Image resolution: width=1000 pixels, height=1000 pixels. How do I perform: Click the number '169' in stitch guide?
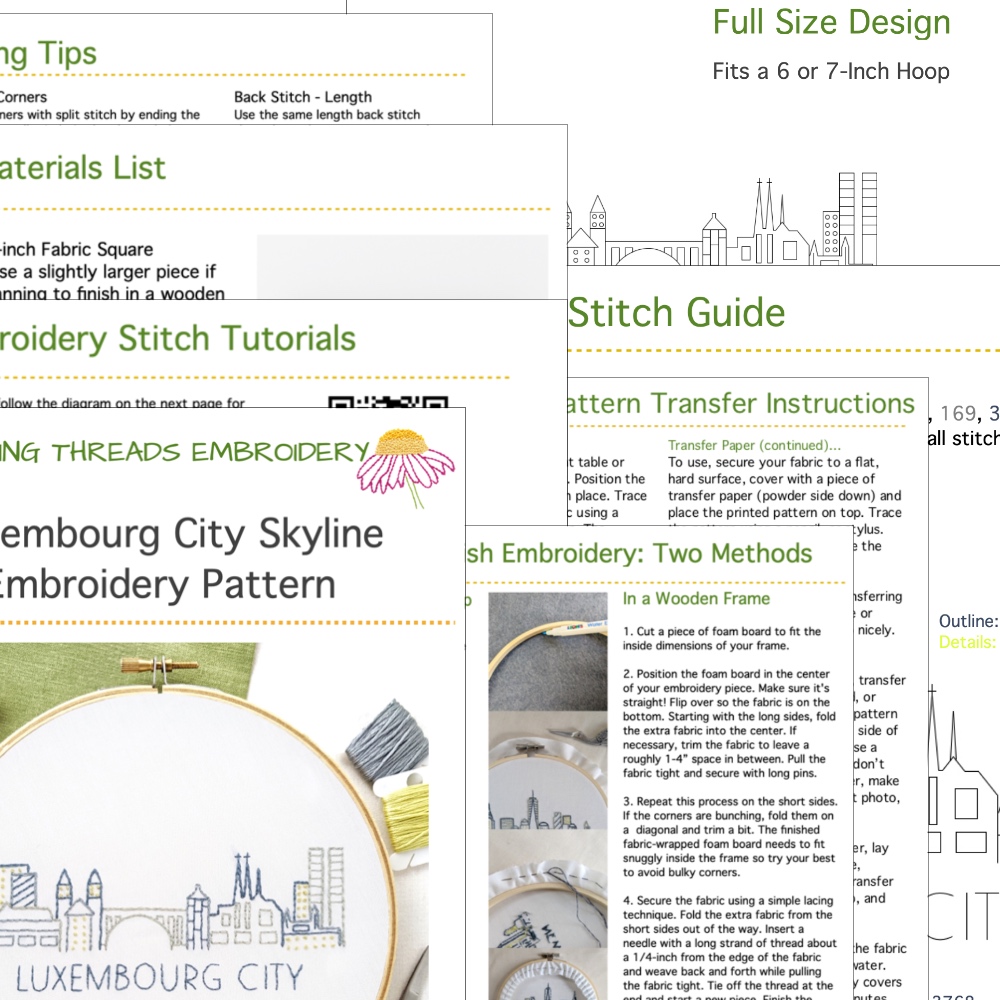click(958, 414)
